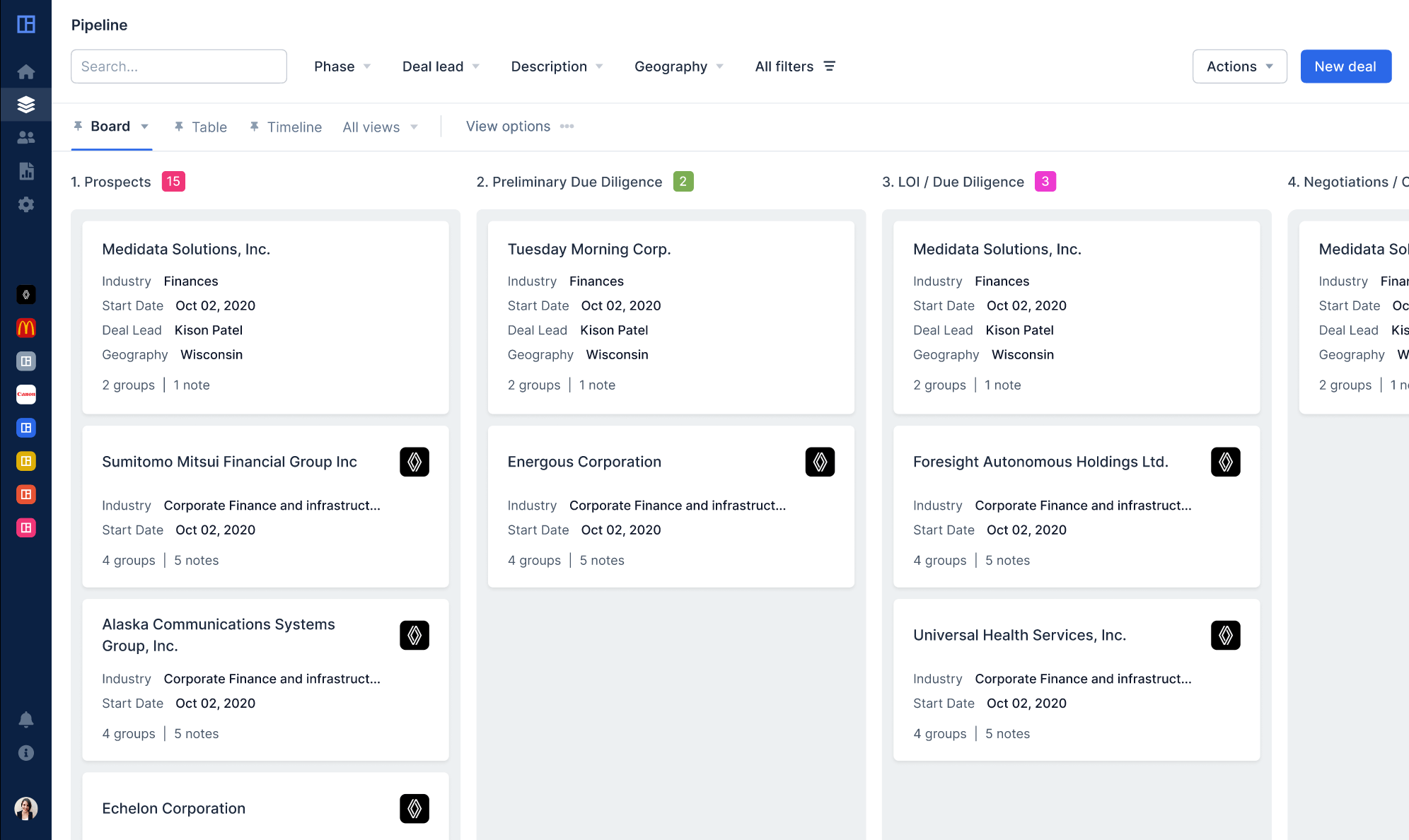
Task: Expand the All views dropdown
Action: [x=380, y=127]
